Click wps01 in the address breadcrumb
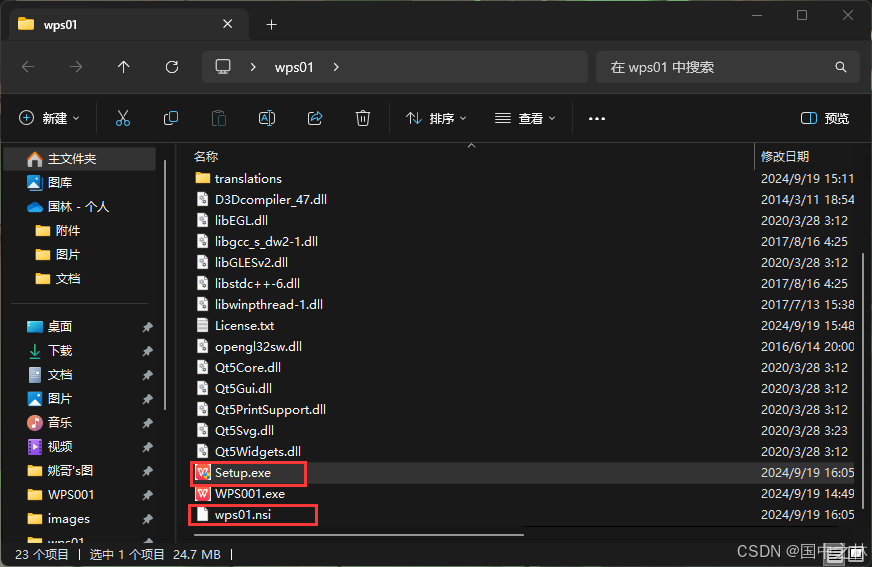This screenshot has height=567, width=872. coord(294,67)
